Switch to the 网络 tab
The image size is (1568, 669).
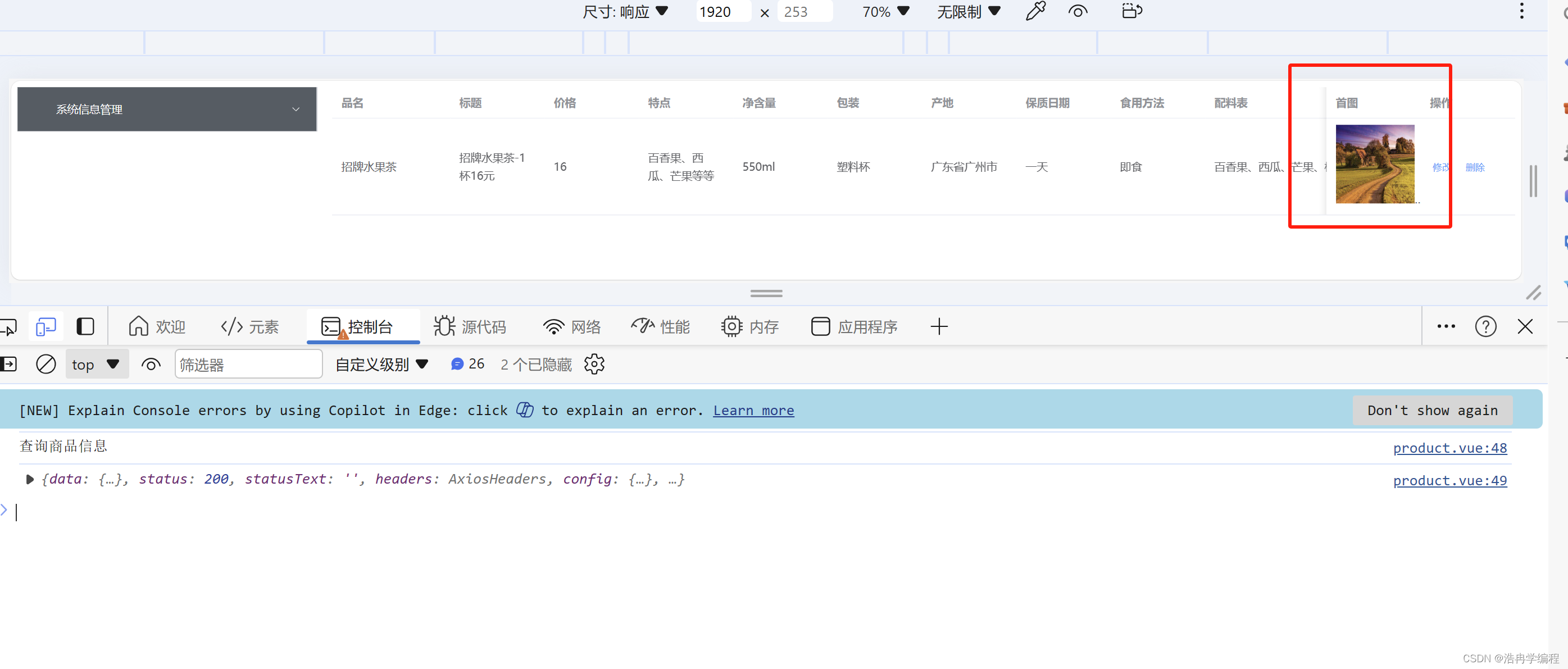571,326
